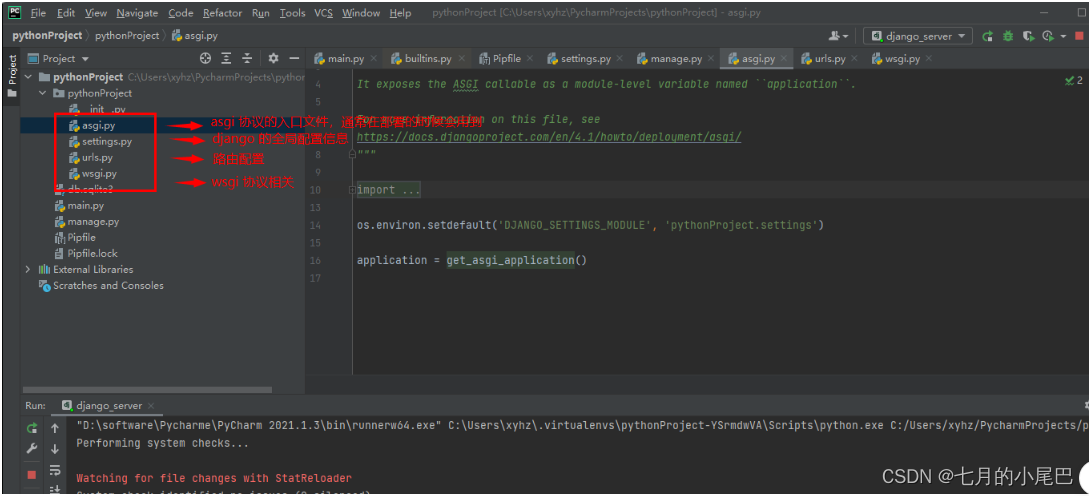
Task: Select manage.py in the project tree
Action: (x=93, y=222)
